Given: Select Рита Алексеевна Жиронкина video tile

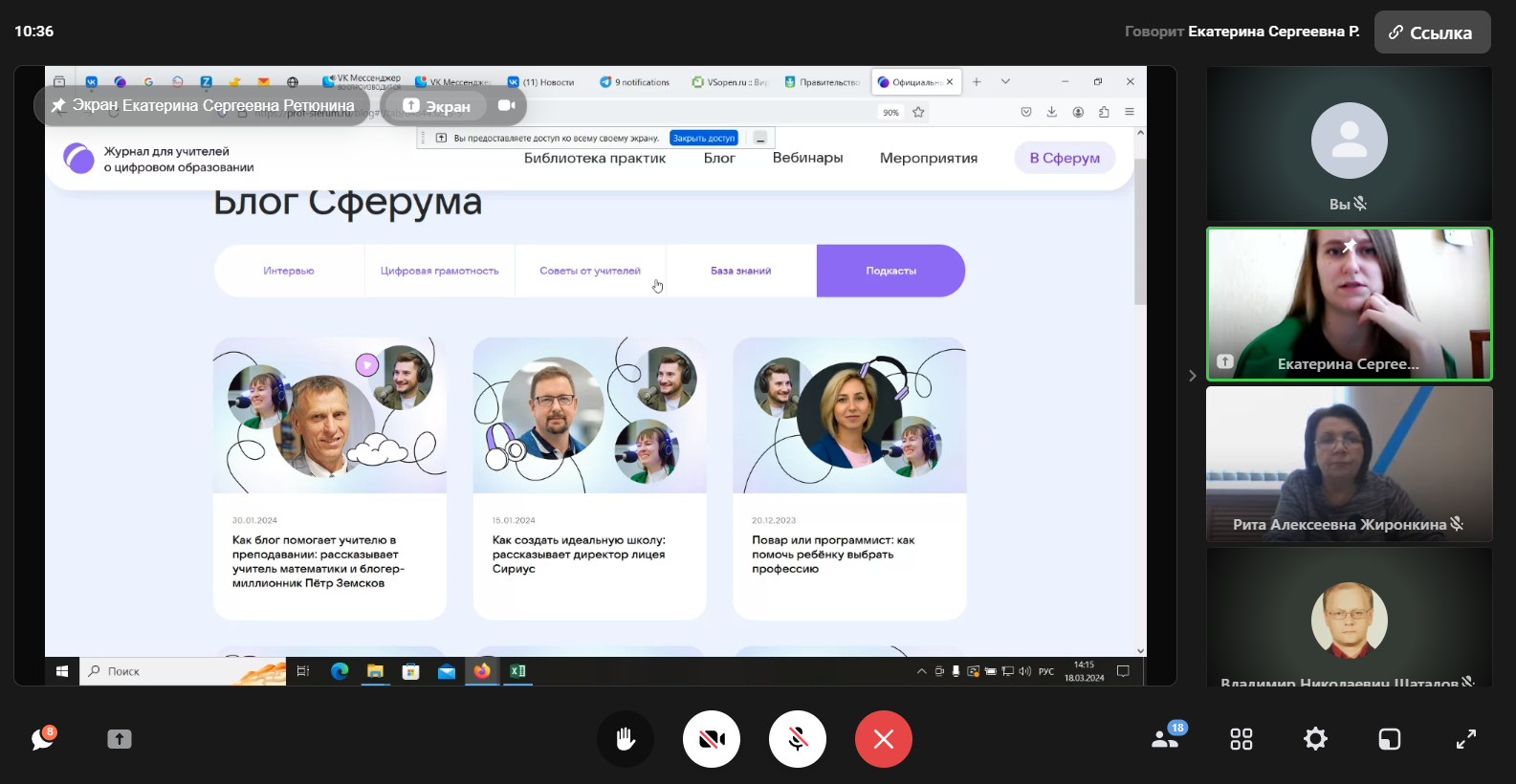Looking at the screenshot, I should click(1349, 464).
